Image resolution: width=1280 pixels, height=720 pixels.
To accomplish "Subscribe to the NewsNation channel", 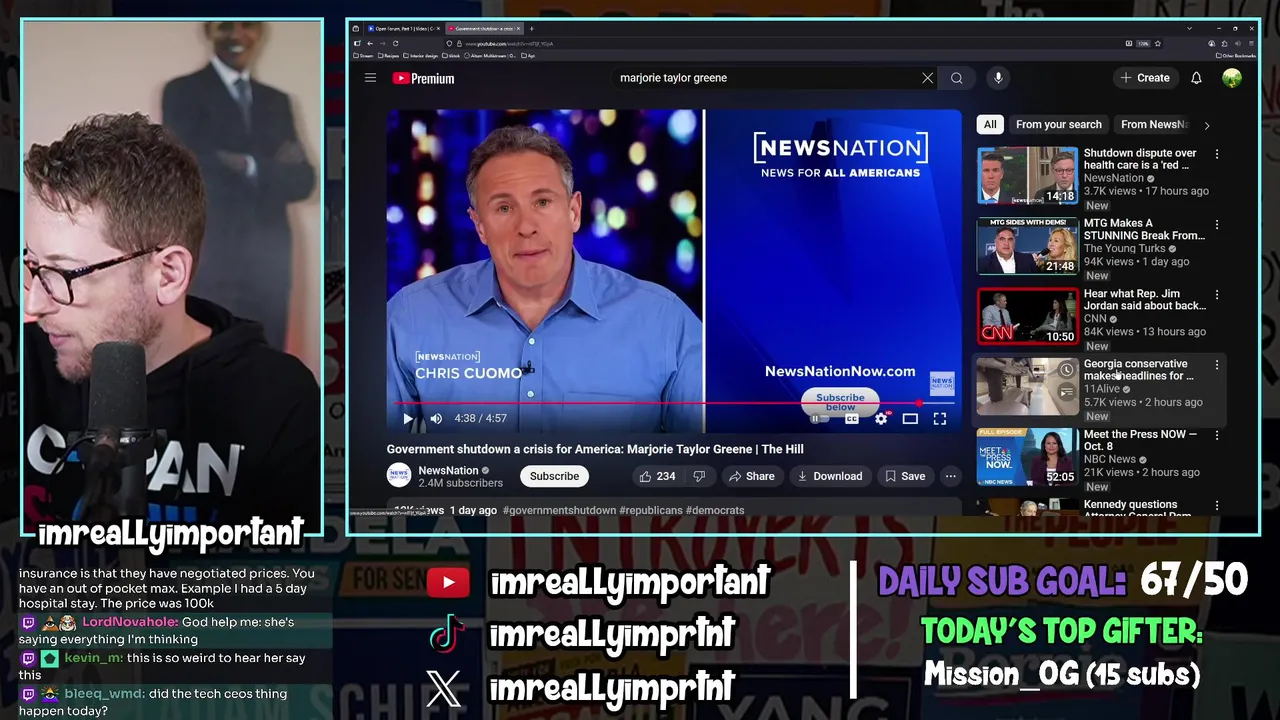I will 554,476.
